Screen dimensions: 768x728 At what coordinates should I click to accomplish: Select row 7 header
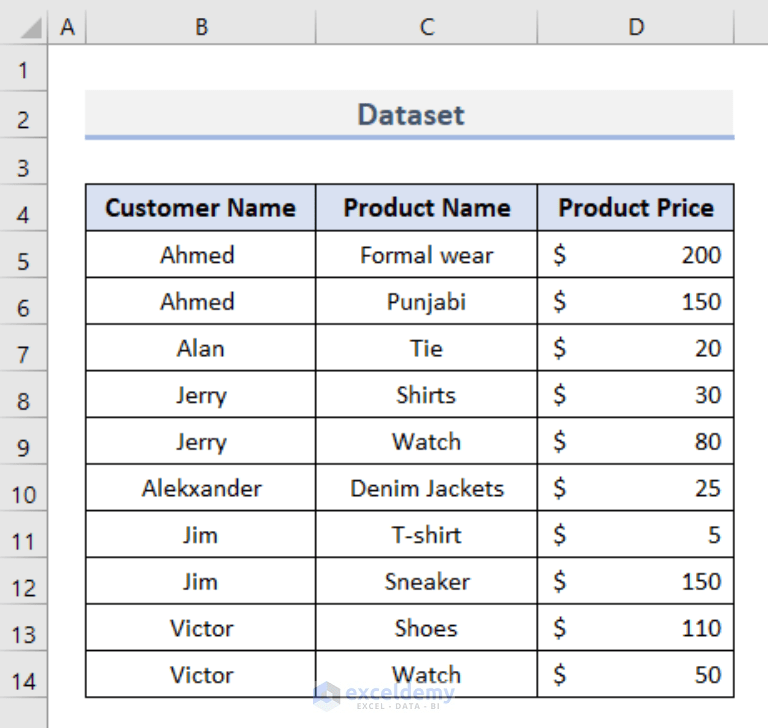23,348
